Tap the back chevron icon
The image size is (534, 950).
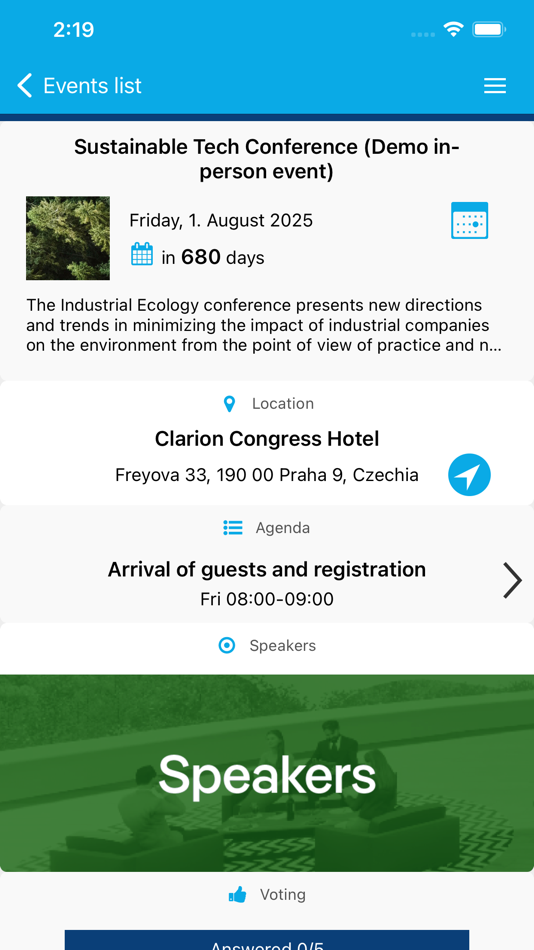[24, 85]
